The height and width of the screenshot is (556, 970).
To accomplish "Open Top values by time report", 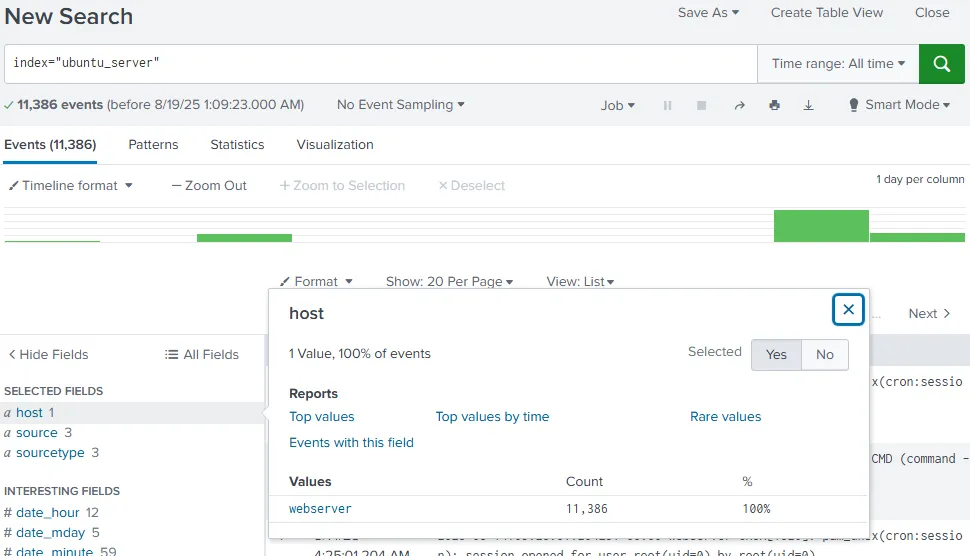I will [492, 417].
